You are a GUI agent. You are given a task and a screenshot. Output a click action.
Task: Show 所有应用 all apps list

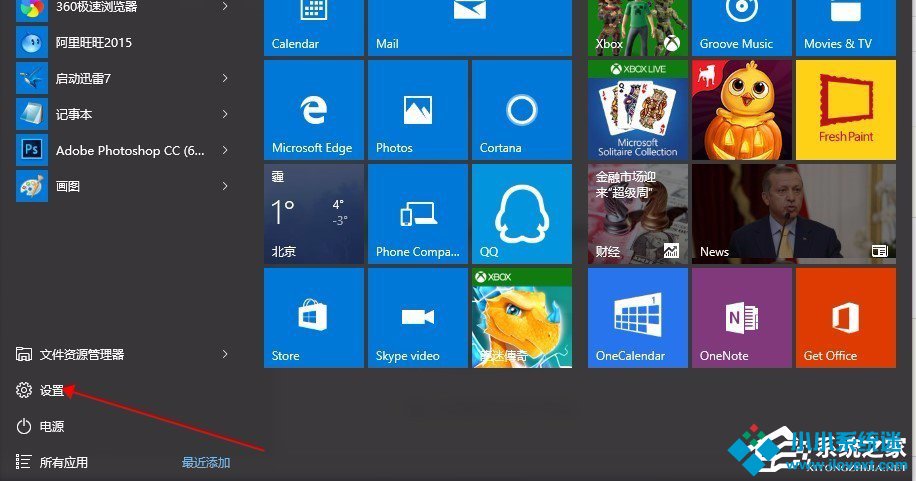pos(53,462)
